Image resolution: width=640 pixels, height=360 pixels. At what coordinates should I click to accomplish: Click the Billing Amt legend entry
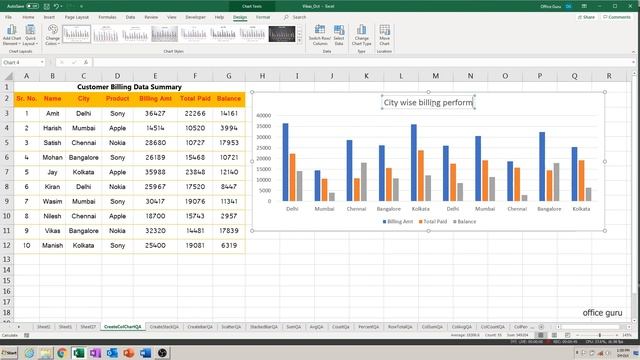coord(398,222)
